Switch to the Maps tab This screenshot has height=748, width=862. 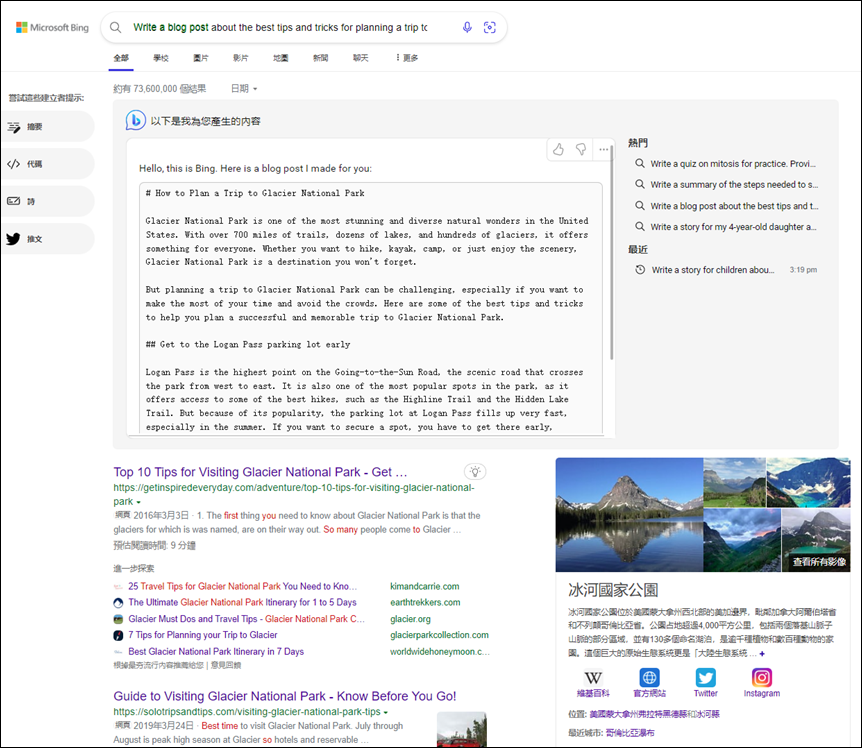[x=280, y=58]
